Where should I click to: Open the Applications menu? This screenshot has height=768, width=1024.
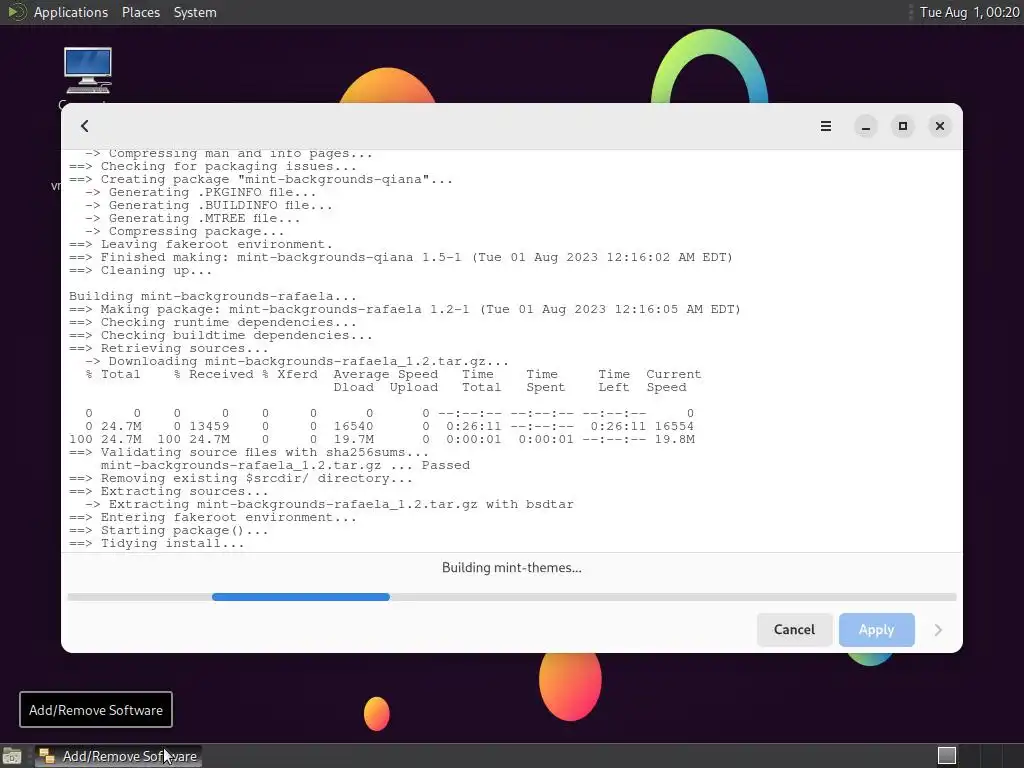(71, 12)
